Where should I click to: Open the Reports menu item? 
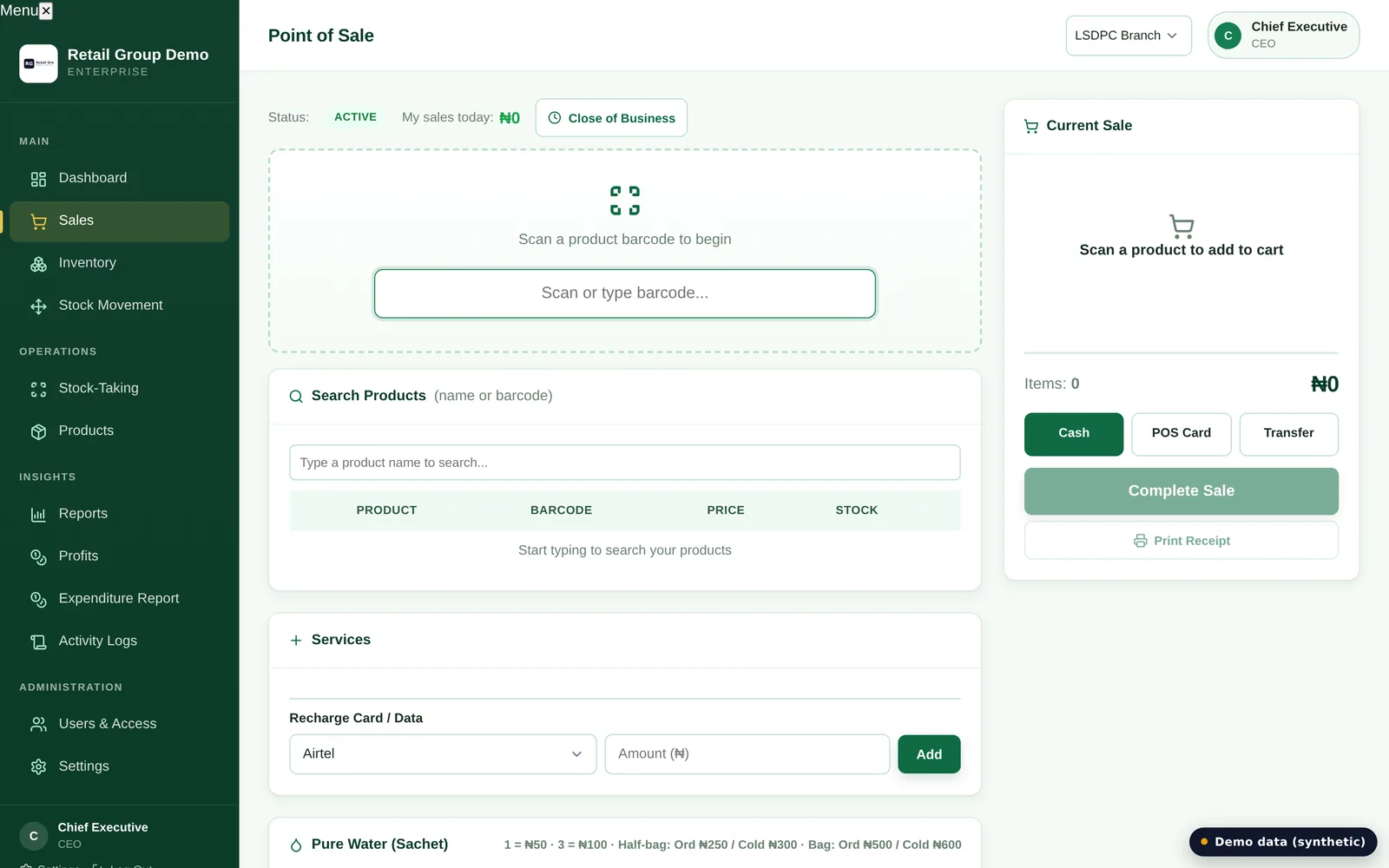click(120, 515)
